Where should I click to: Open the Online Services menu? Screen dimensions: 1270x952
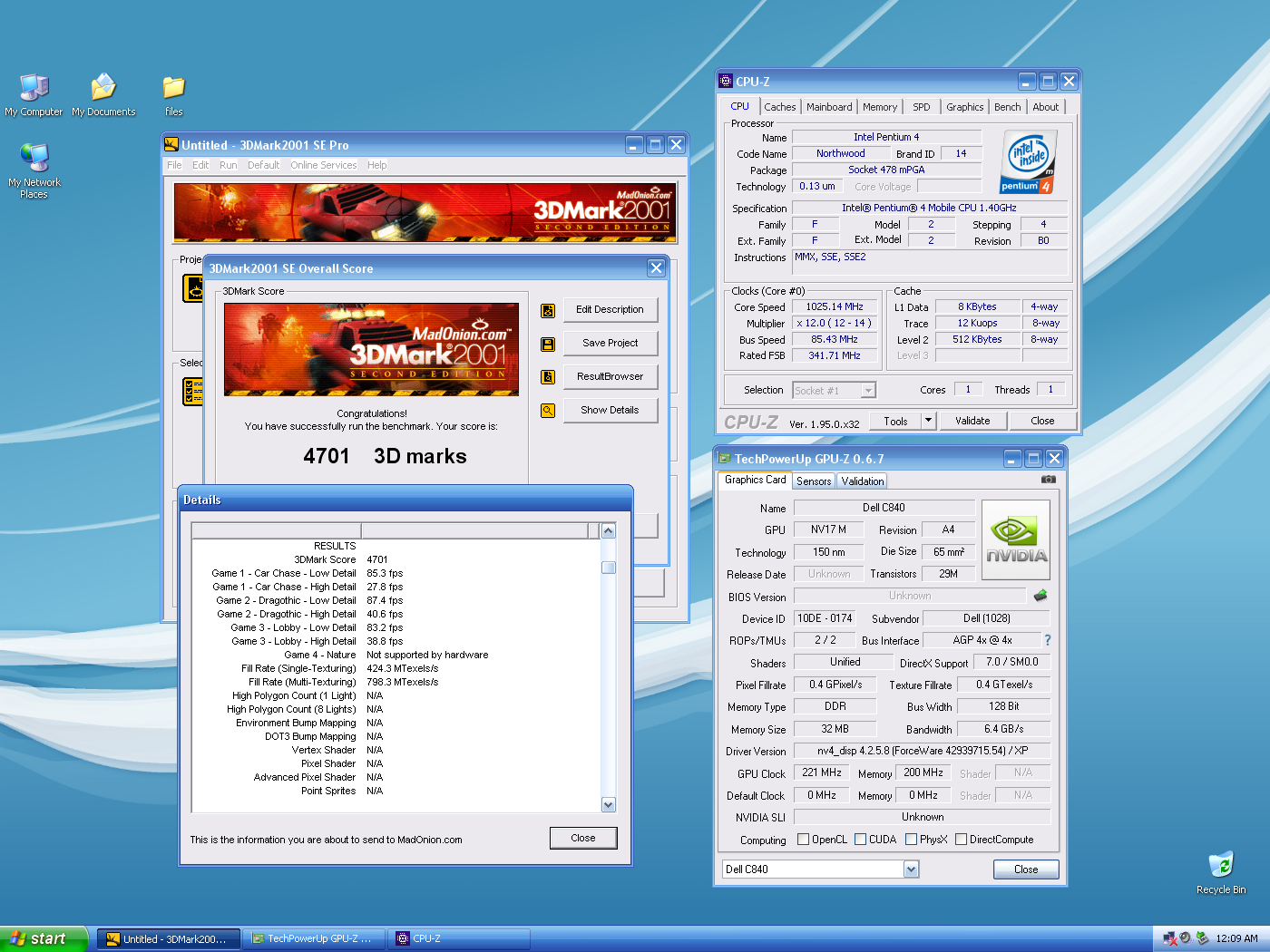pyautogui.click(x=323, y=165)
